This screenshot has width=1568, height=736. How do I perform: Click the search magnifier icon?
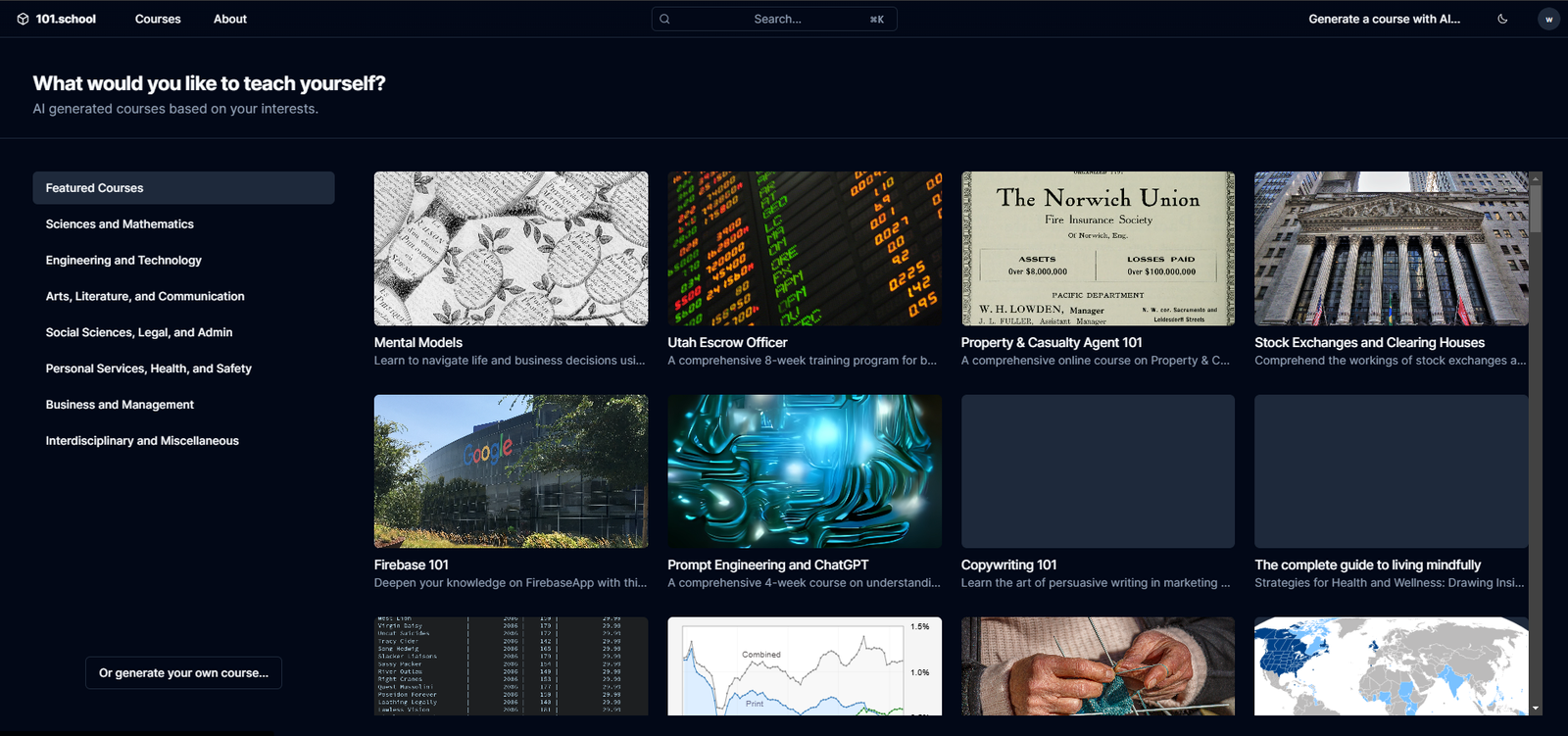click(x=664, y=19)
